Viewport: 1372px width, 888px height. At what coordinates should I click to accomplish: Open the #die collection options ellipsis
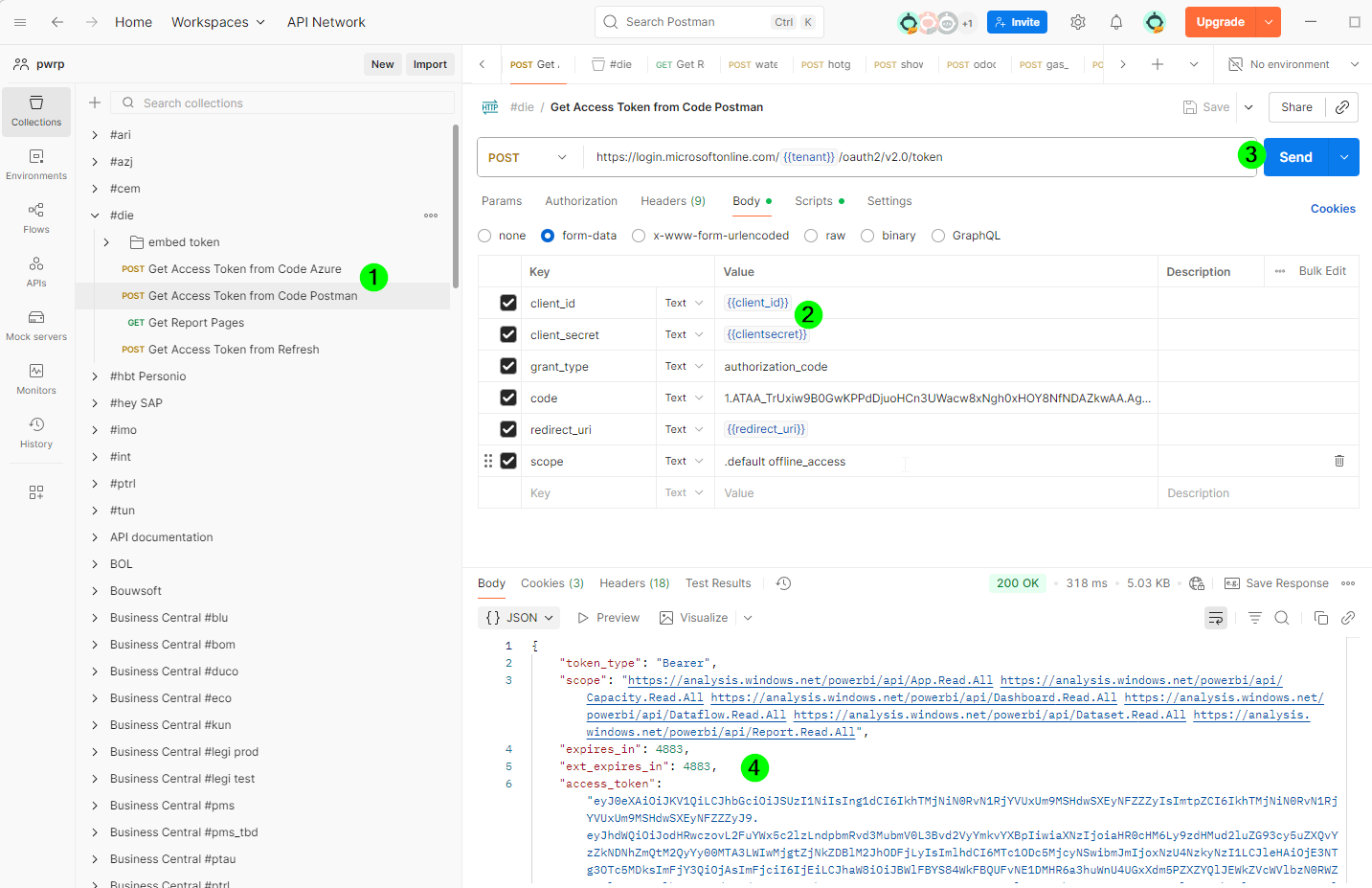point(431,216)
